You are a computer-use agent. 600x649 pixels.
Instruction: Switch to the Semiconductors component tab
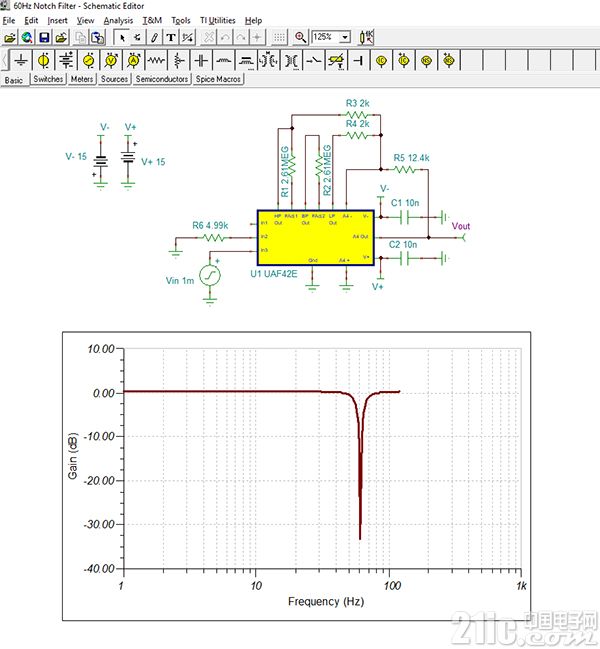[162, 79]
